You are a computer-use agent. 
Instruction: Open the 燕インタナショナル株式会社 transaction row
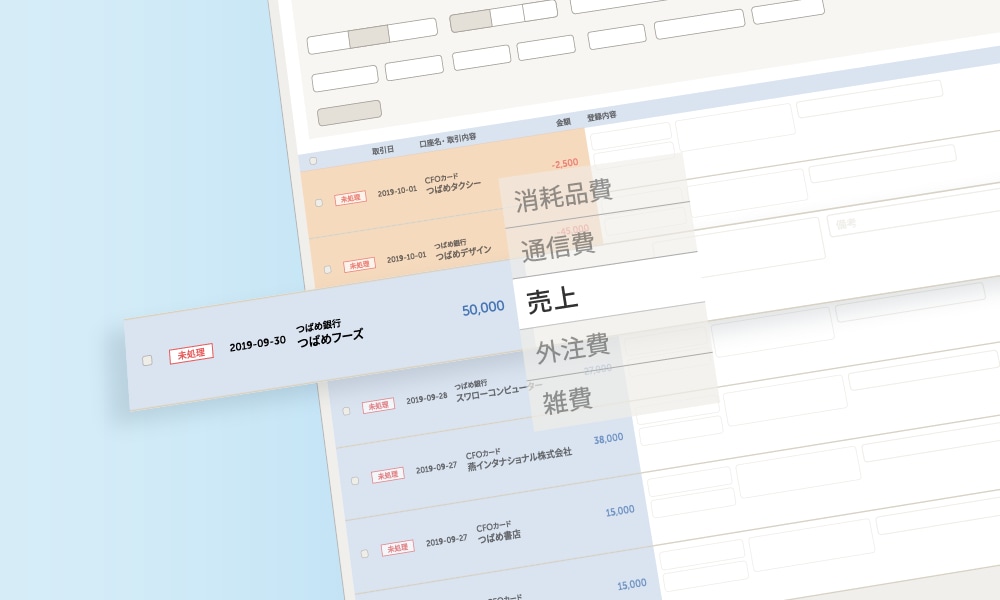tap(518, 456)
